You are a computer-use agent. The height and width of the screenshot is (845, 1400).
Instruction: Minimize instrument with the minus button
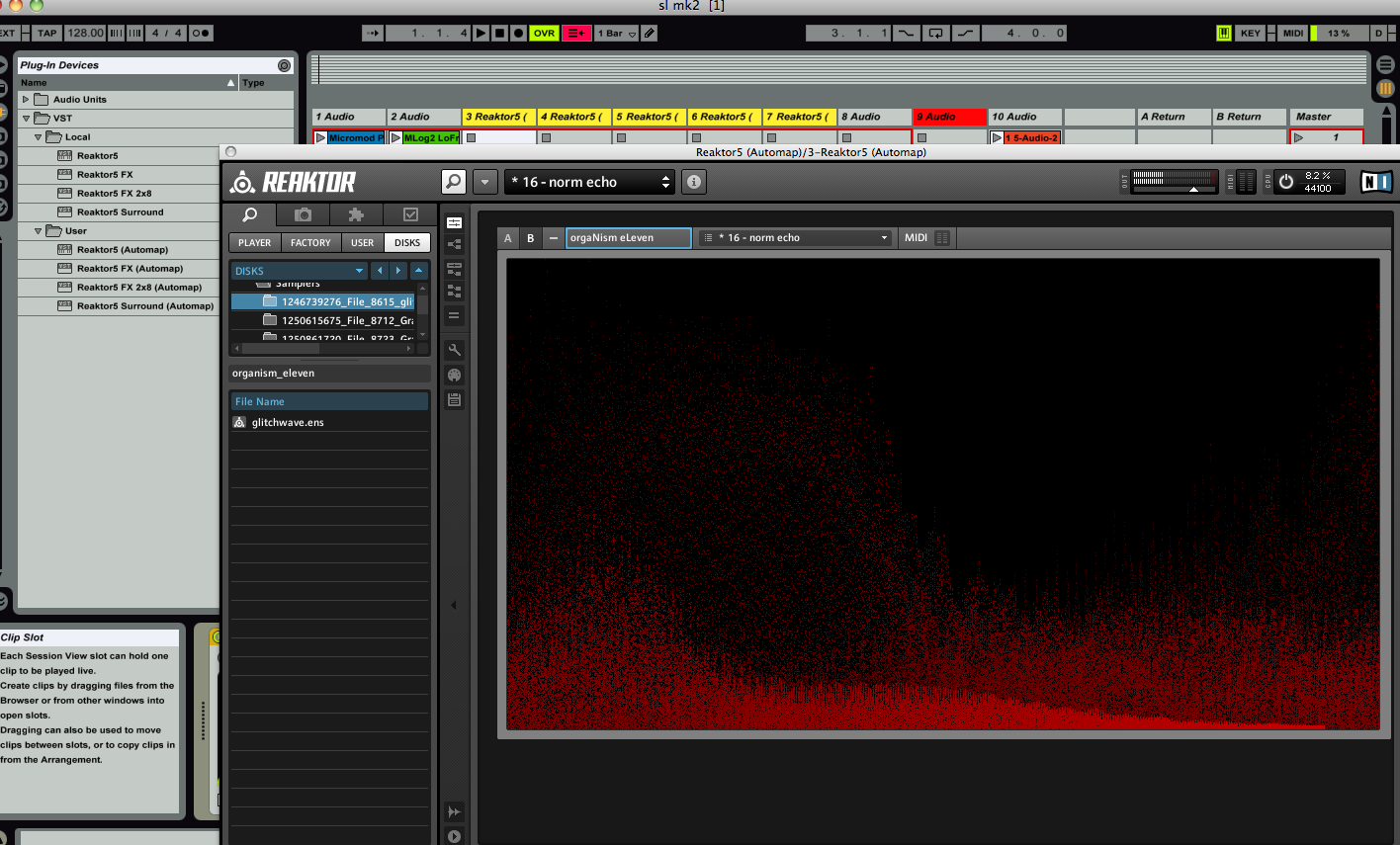coord(554,238)
